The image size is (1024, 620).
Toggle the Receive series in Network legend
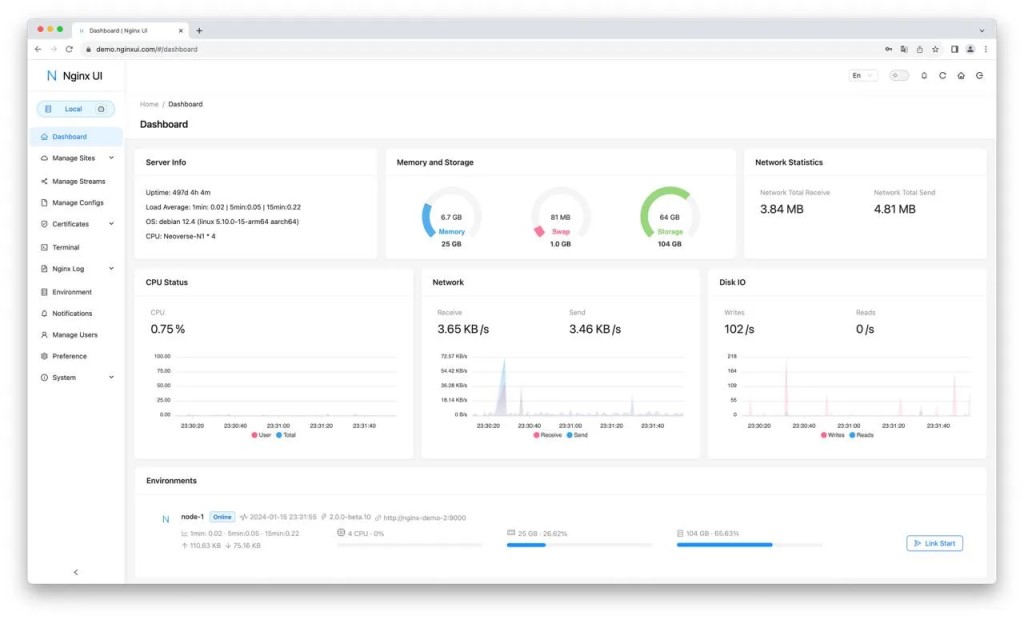(548, 435)
